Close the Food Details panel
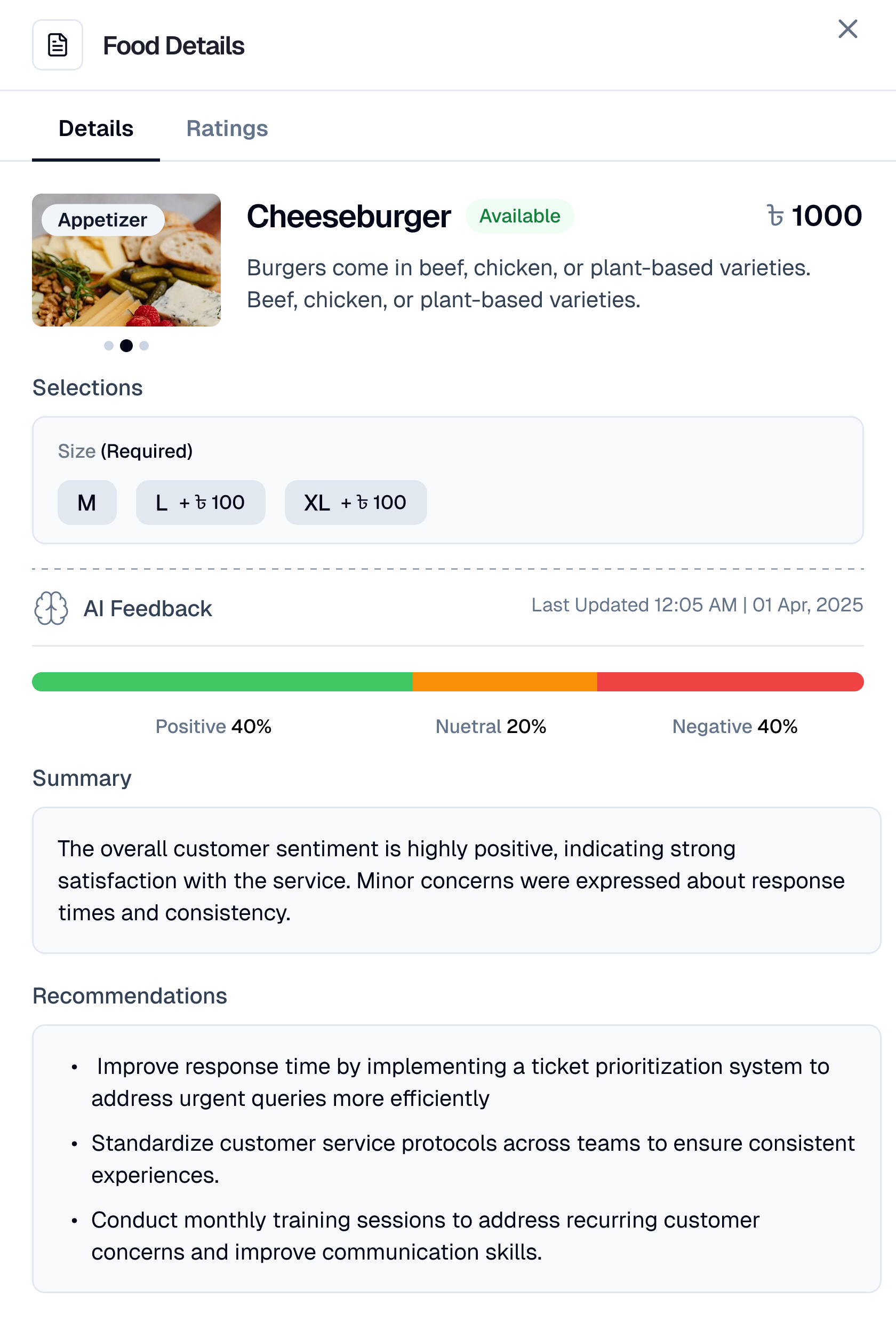The height and width of the screenshot is (1338, 896). [847, 29]
